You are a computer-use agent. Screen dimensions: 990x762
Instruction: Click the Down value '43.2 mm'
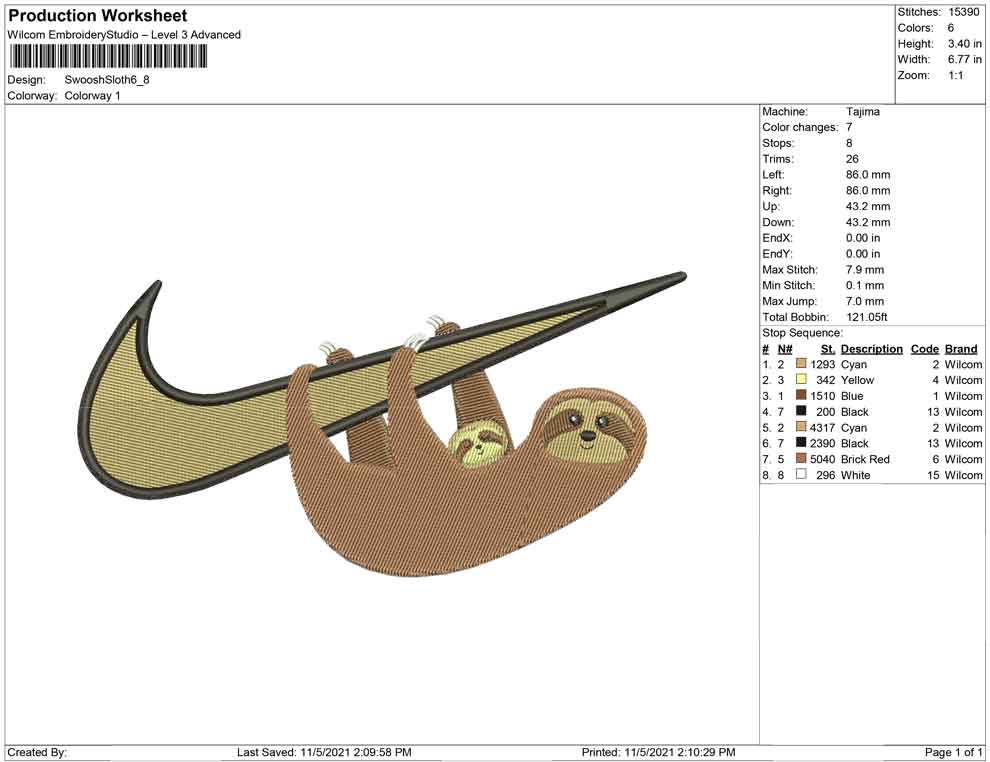868,222
